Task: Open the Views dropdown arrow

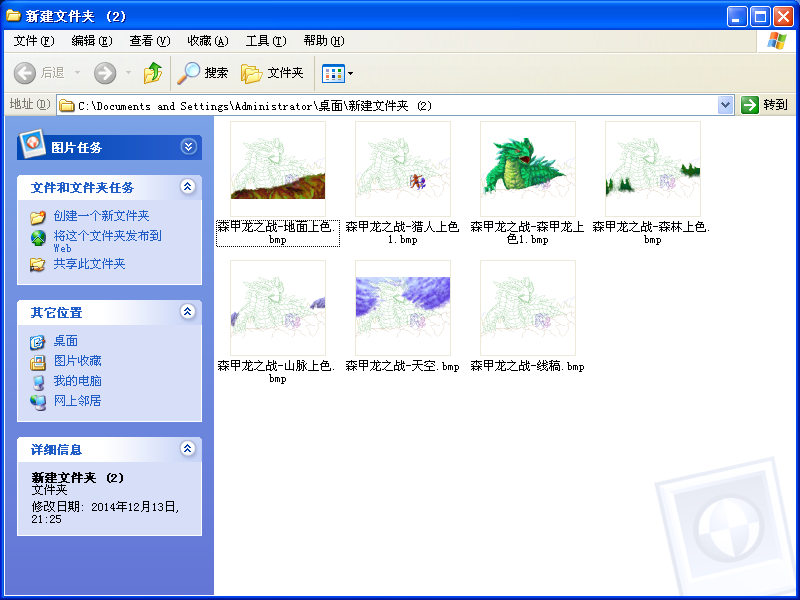Action: pos(351,73)
